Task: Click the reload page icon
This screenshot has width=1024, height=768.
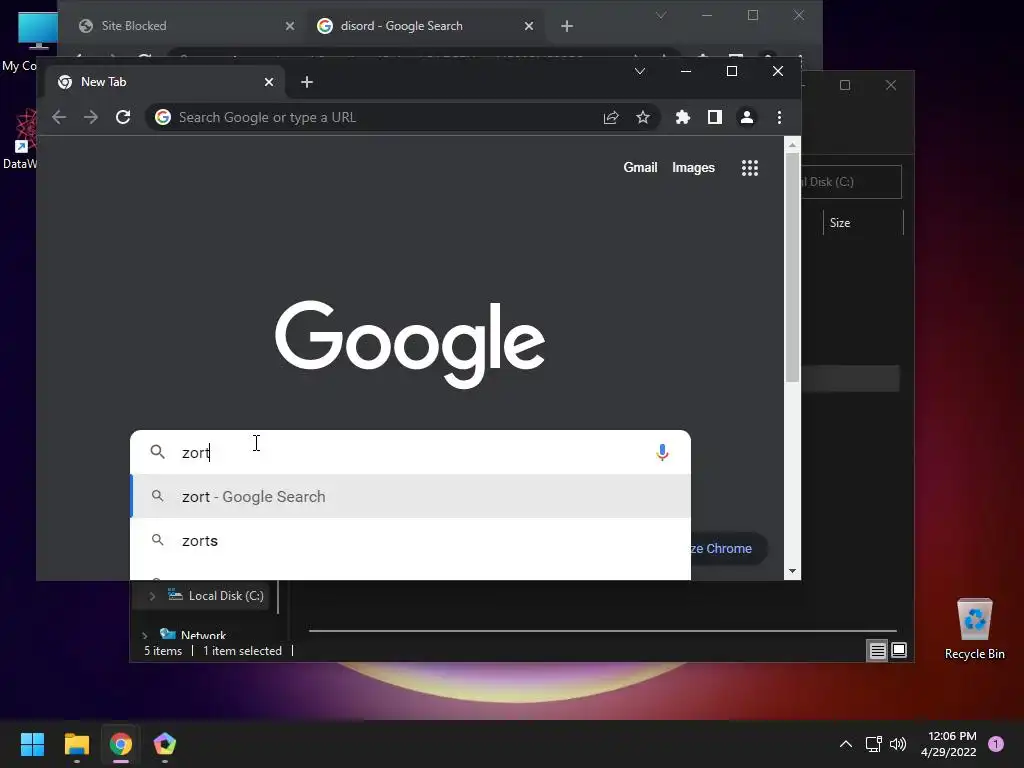Action: 123,117
